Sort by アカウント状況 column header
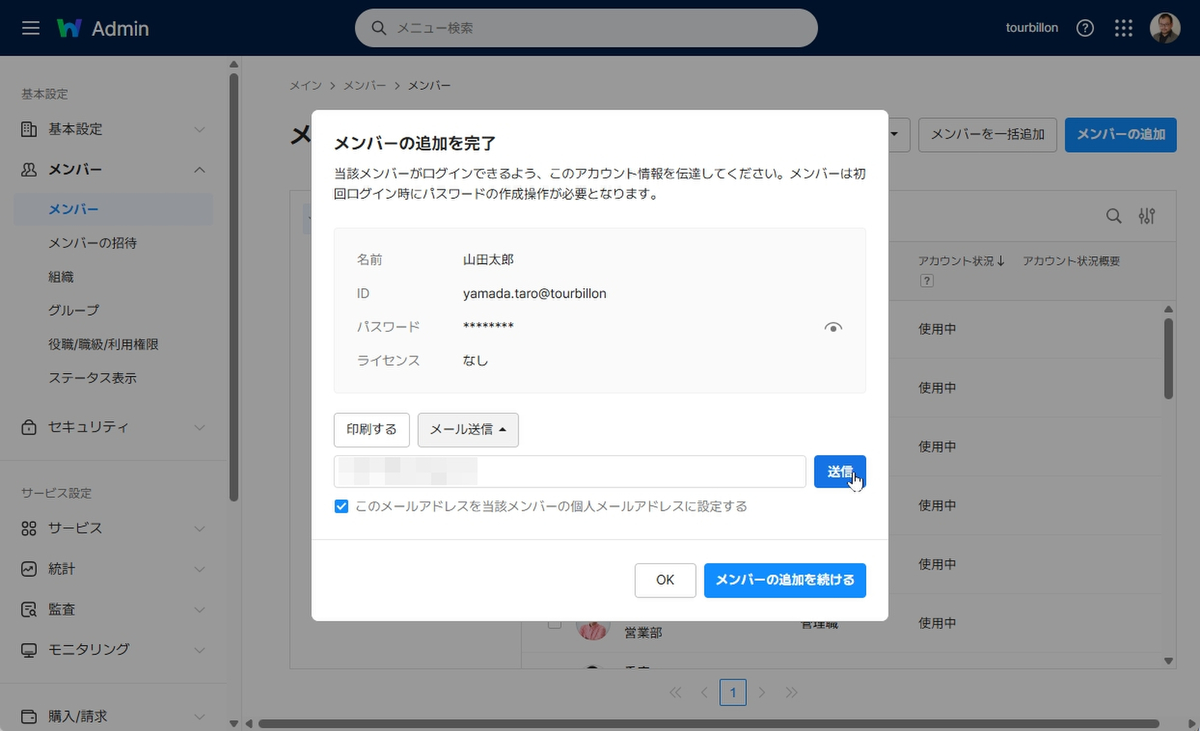Screen dimensions: 1200x731 coord(962,261)
